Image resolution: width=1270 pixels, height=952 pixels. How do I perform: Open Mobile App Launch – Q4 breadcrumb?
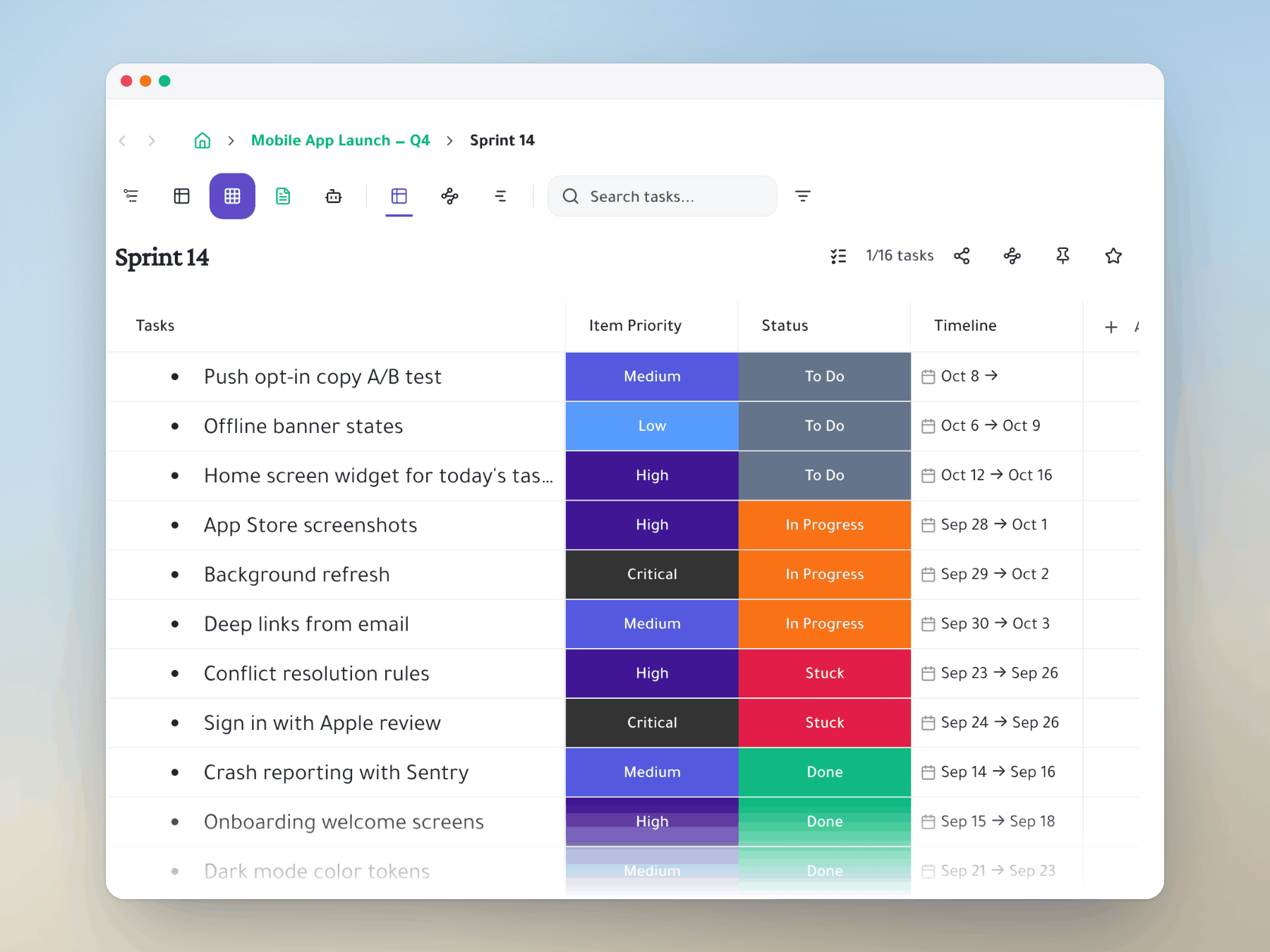click(340, 140)
